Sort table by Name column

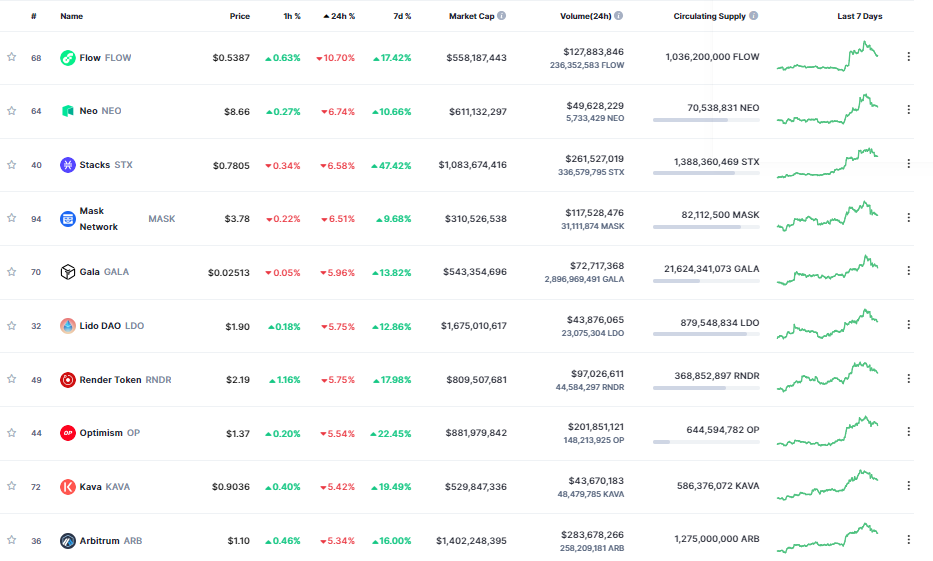(71, 16)
